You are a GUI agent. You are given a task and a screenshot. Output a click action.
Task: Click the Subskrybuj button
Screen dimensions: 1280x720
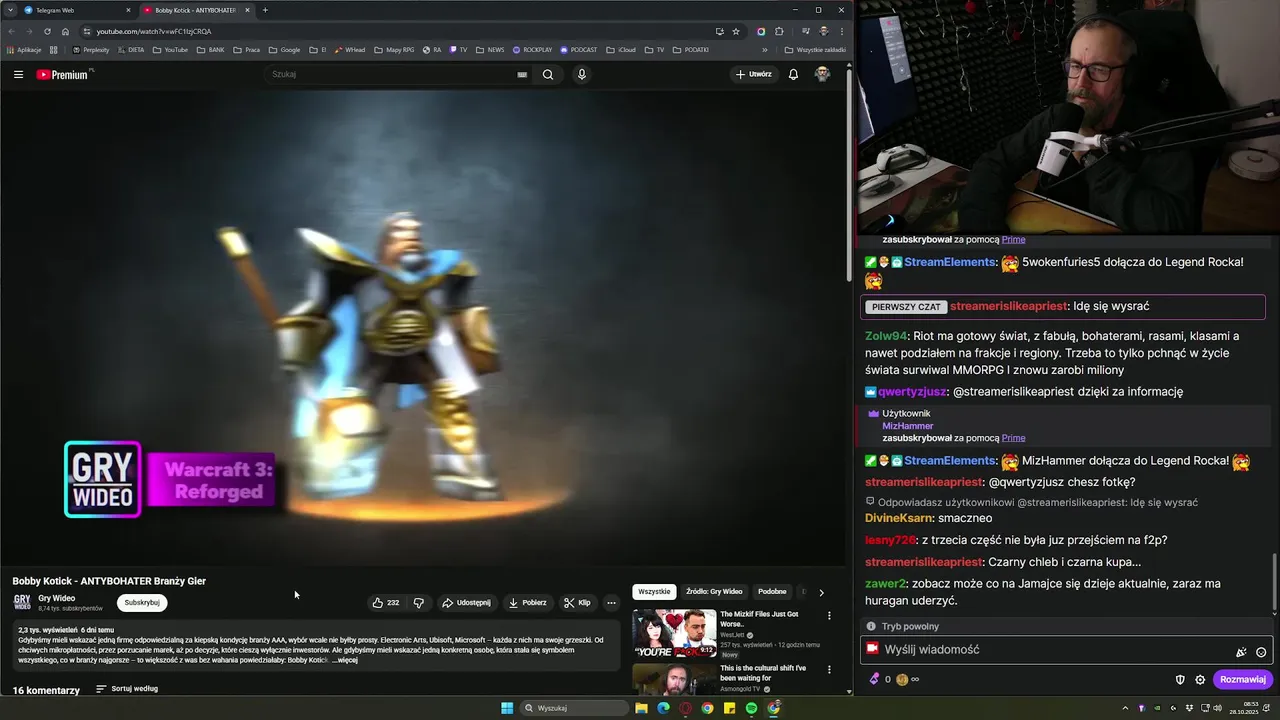point(142,603)
